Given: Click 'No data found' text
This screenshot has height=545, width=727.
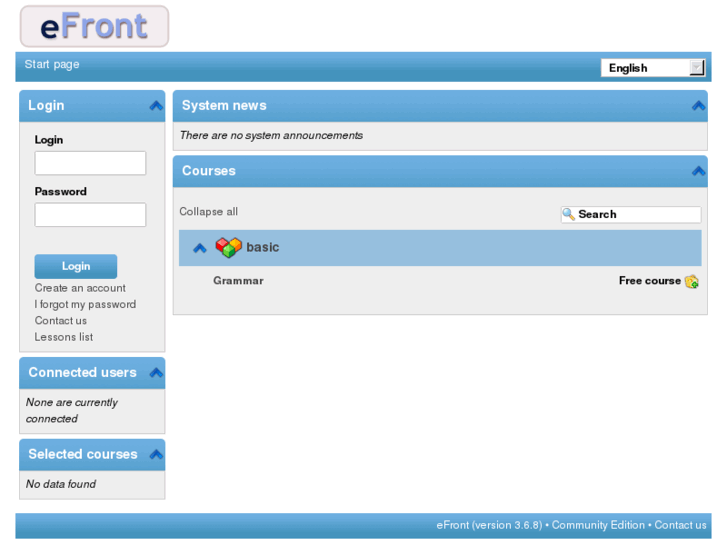Looking at the screenshot, I should tap(61, 484).
